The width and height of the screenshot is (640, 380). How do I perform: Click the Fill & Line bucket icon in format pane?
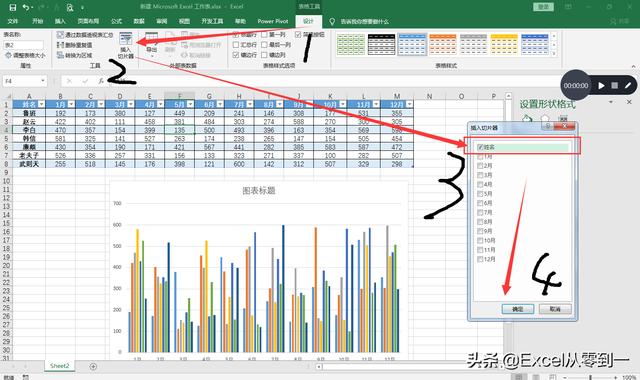527,119
